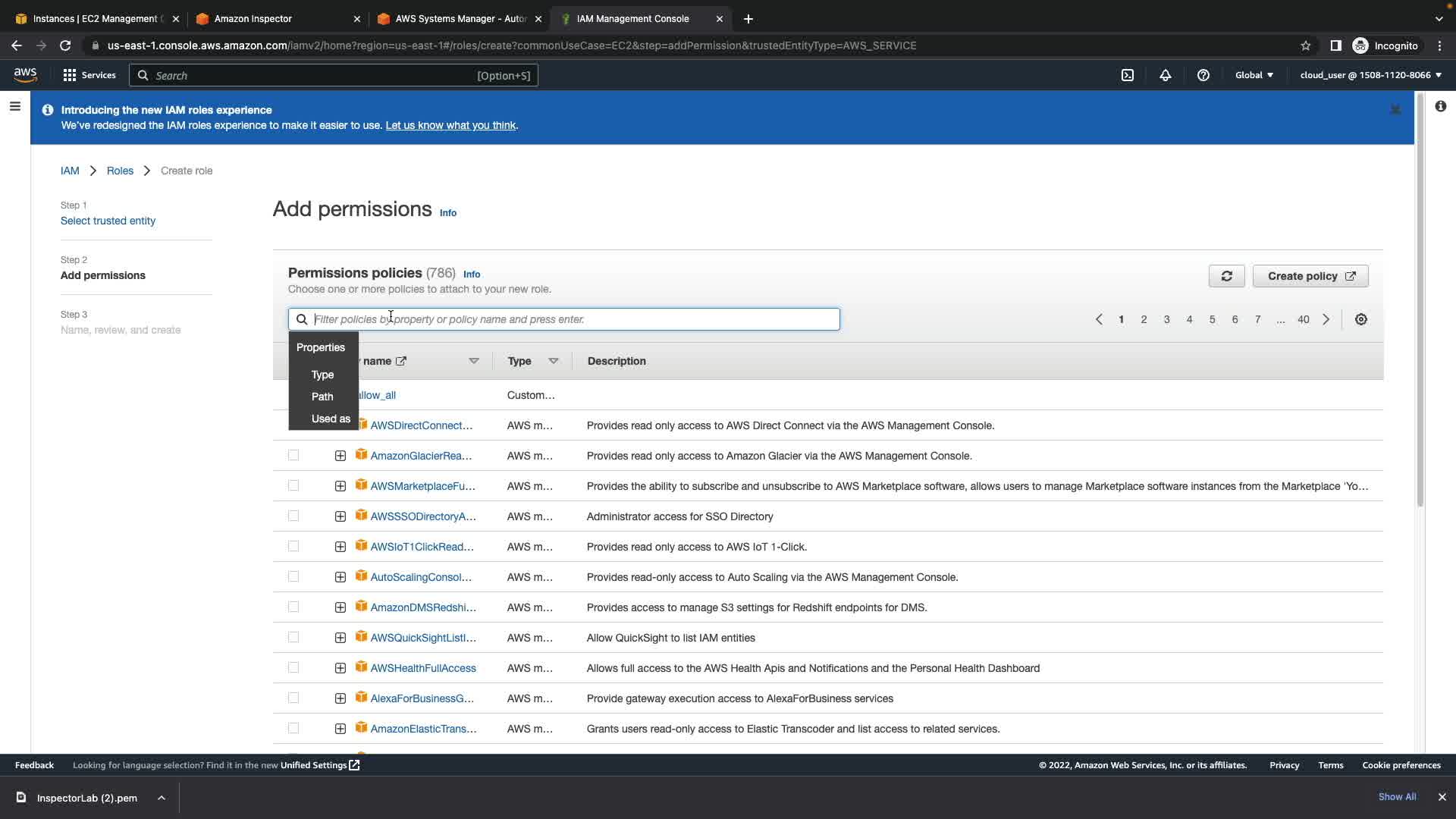Screen dimensions: 1456x819
Task: Select the AmazonGlacierReadOnly policy checkbox
Action: [x=293, y=455]
